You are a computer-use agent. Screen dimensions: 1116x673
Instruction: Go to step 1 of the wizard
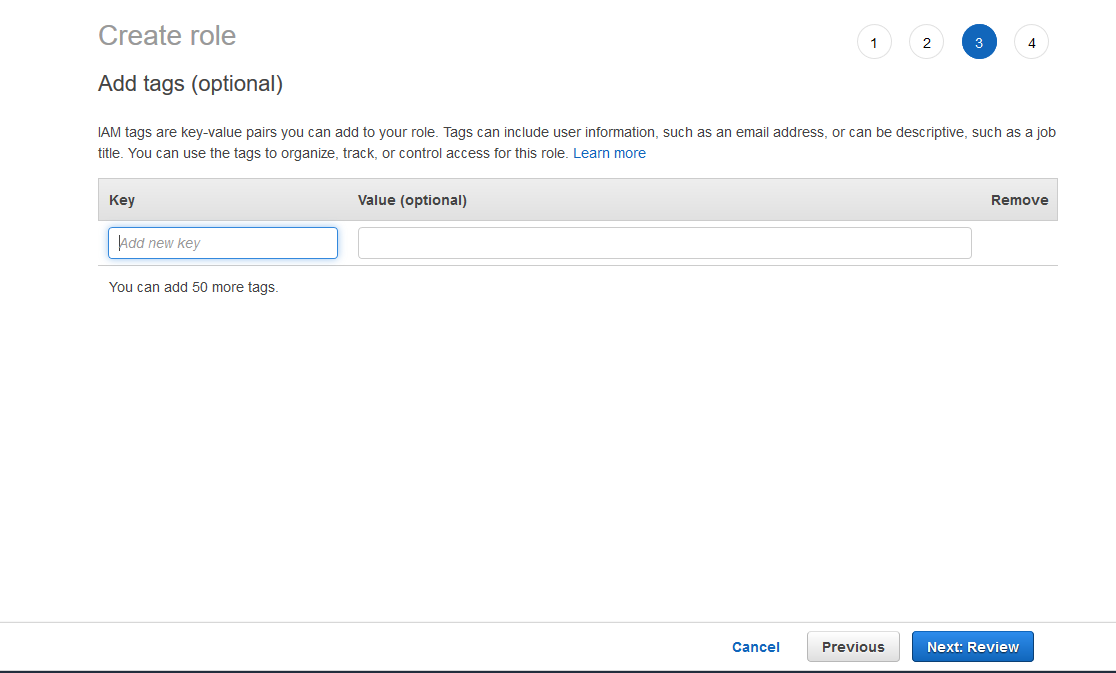tap(874, 43)
